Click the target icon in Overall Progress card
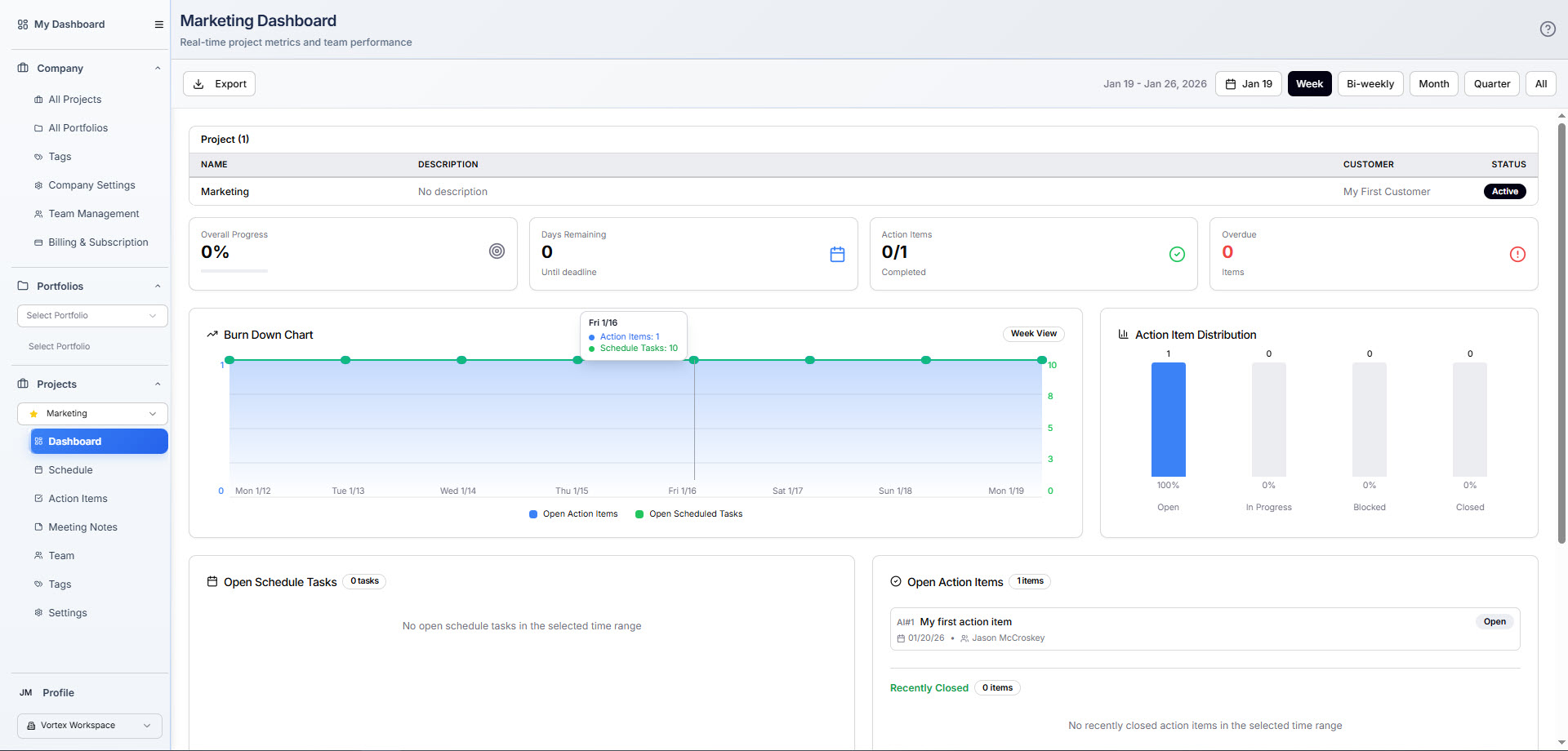The image size is (1568, 751). tap(497, 251)
